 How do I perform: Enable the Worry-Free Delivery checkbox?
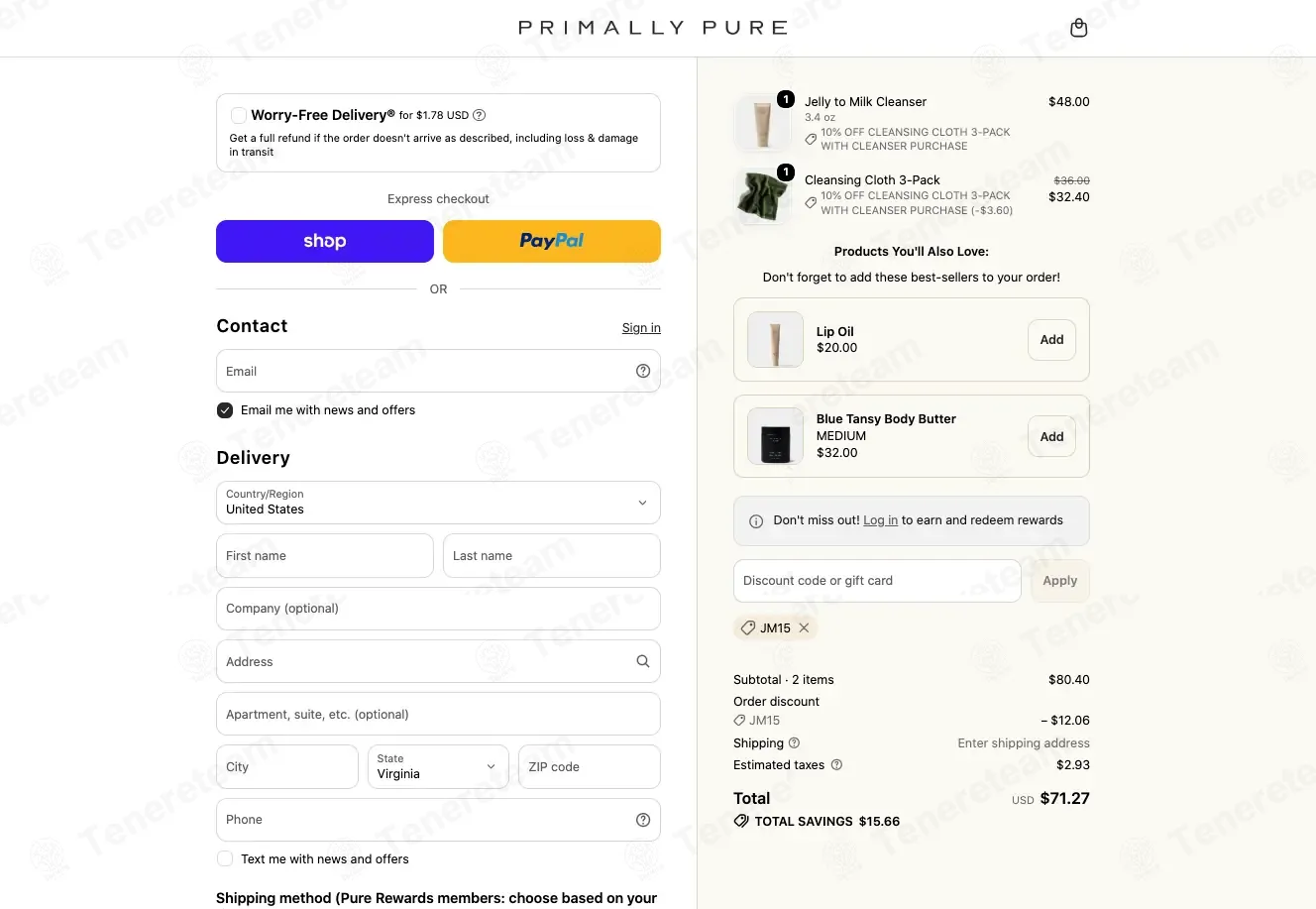click(239, 115)
